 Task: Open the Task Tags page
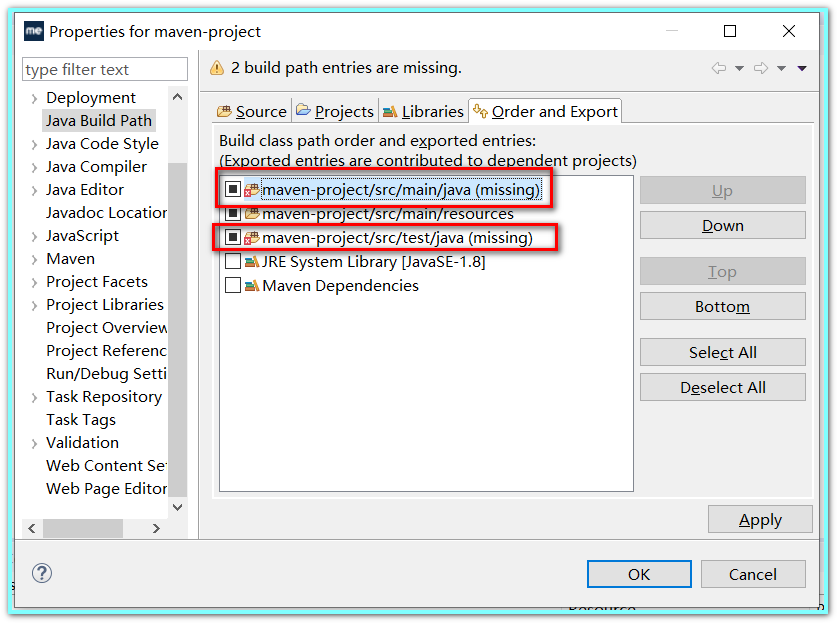click(81, 420)
